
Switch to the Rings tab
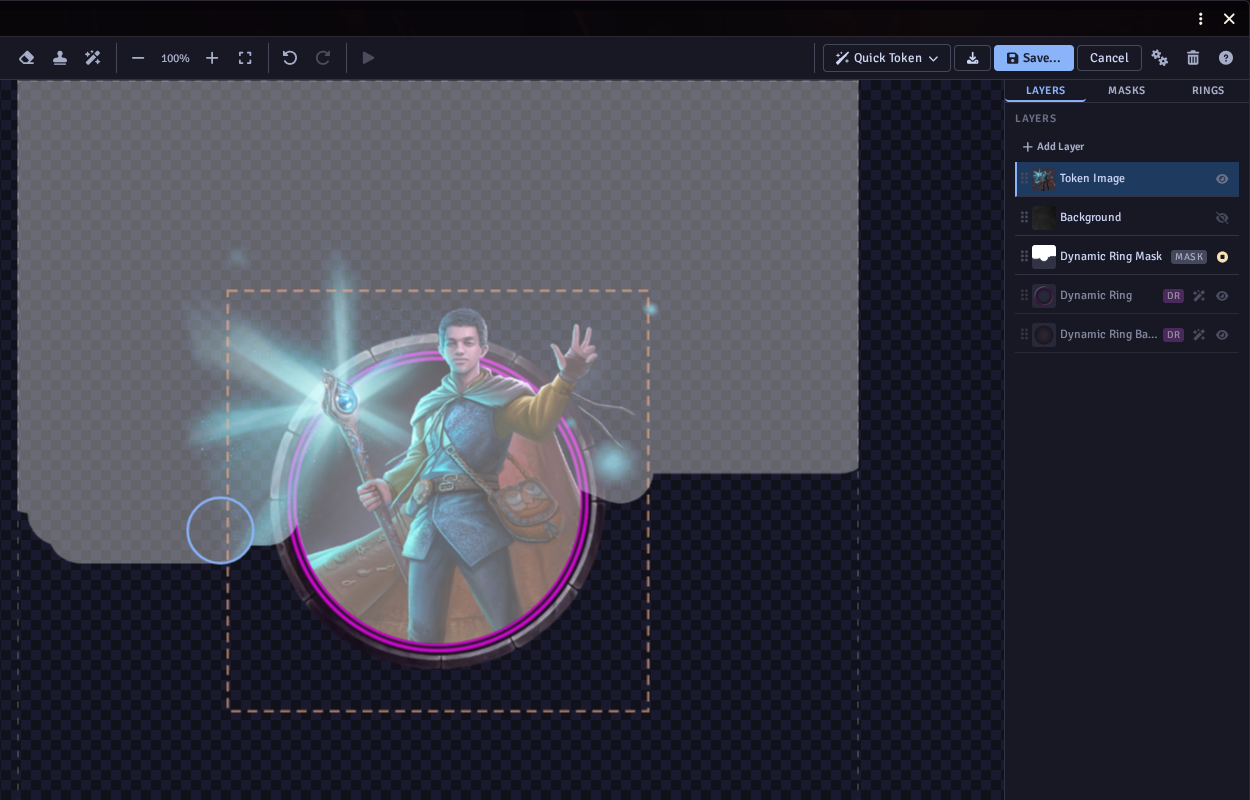(x=1208, y=91)
